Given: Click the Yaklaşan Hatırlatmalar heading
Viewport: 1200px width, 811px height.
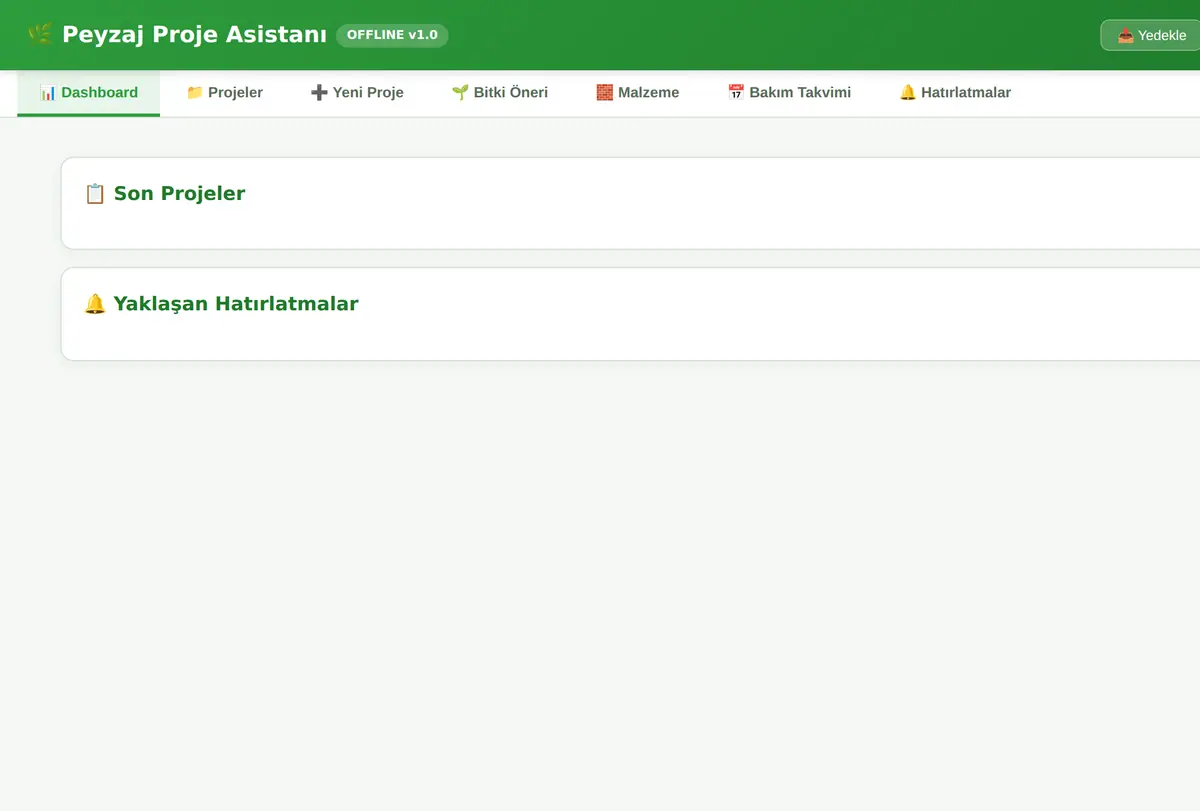Looking at the screenshot, I should pyautogui.click(x=221, y=303).
